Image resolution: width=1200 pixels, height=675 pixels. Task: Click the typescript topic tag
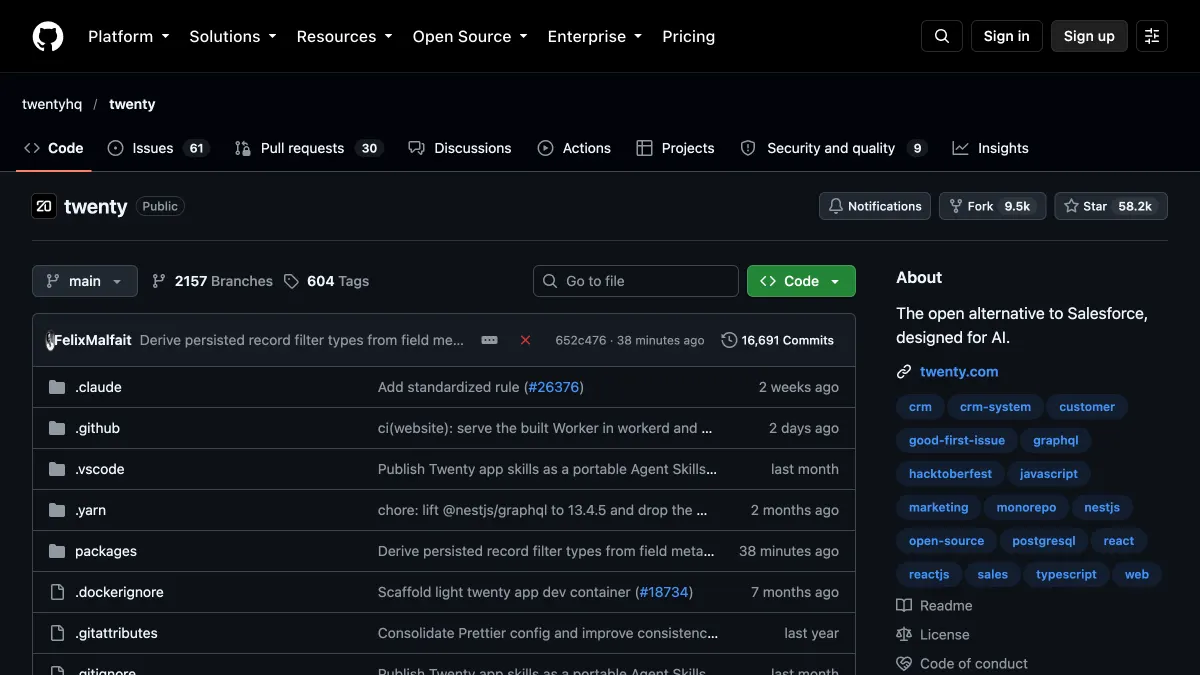[1066, 574]
